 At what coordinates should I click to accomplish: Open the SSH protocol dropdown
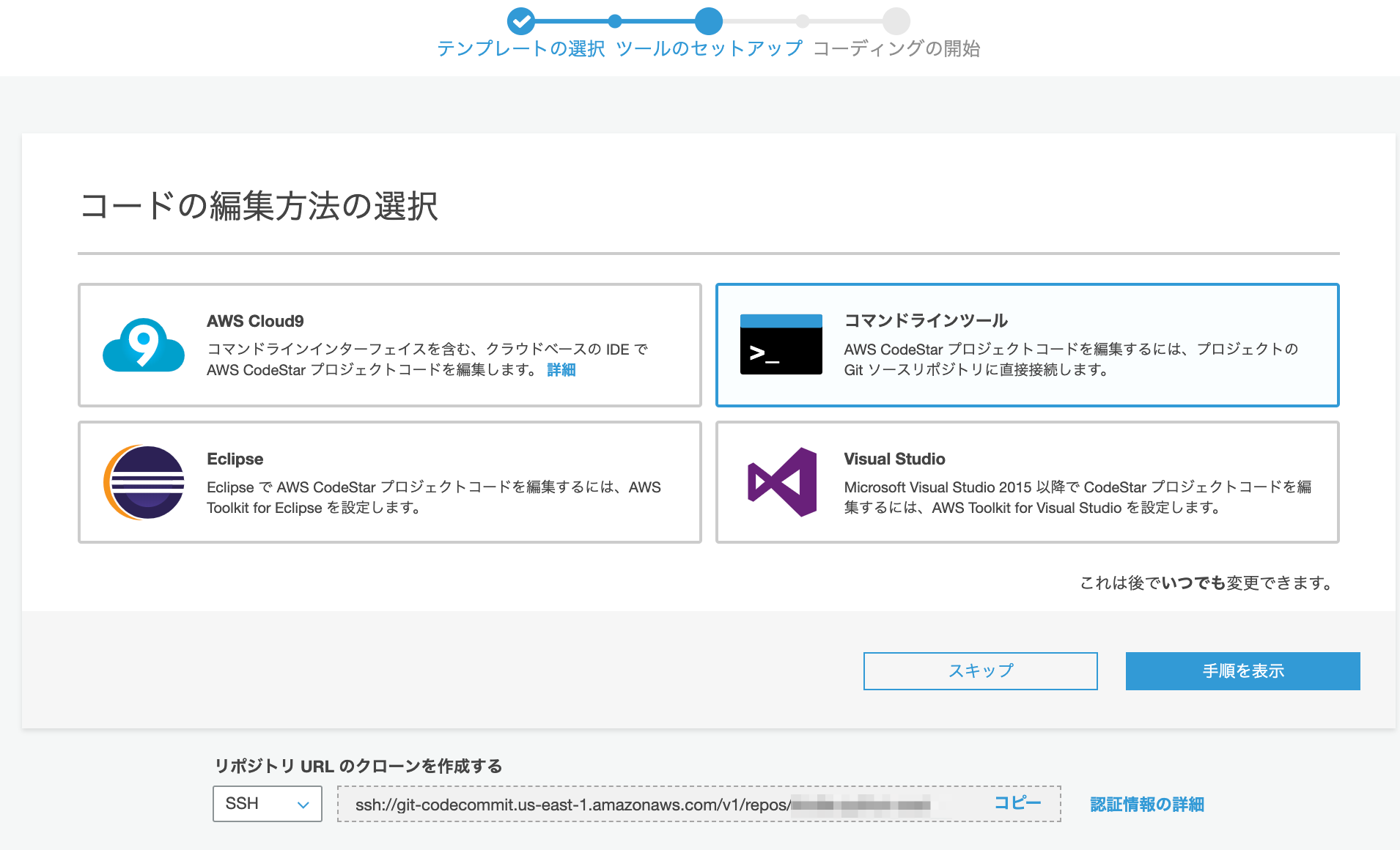coord(268,804)
